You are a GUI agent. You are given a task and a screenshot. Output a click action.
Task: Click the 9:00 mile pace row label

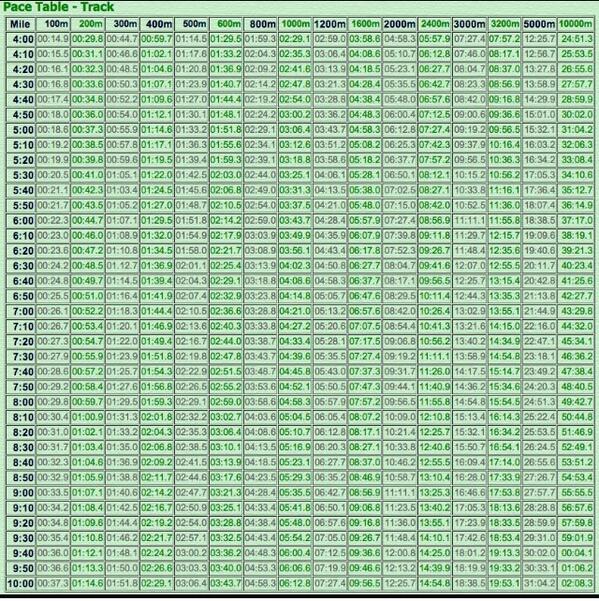[x=20, y=493]
